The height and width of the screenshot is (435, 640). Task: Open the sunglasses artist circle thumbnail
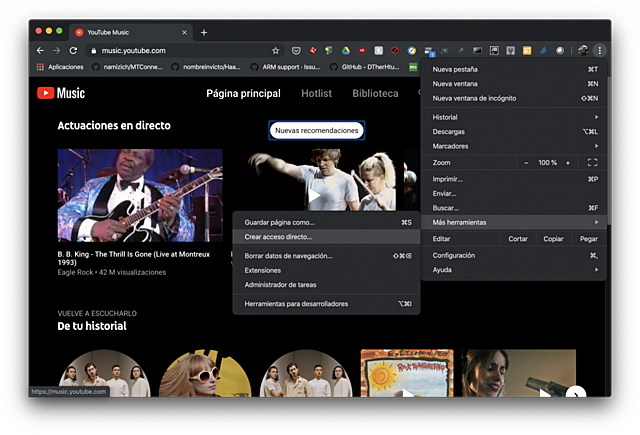205,373
